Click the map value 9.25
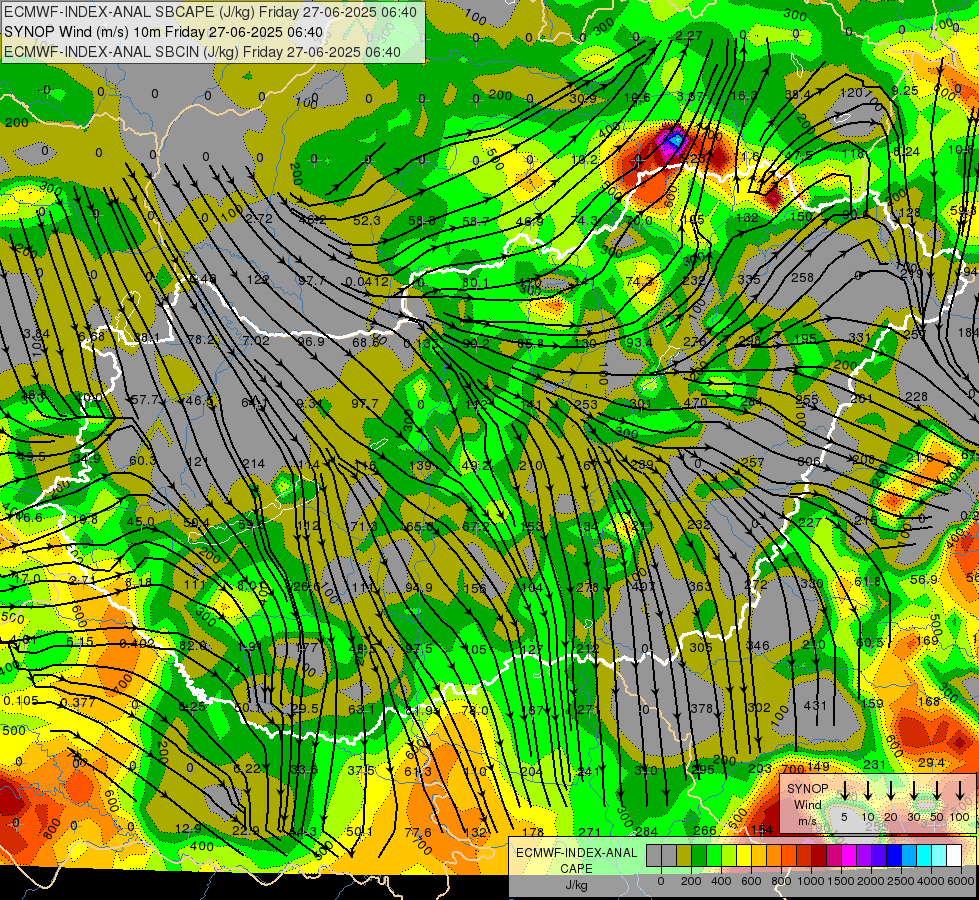 (905, 91)
